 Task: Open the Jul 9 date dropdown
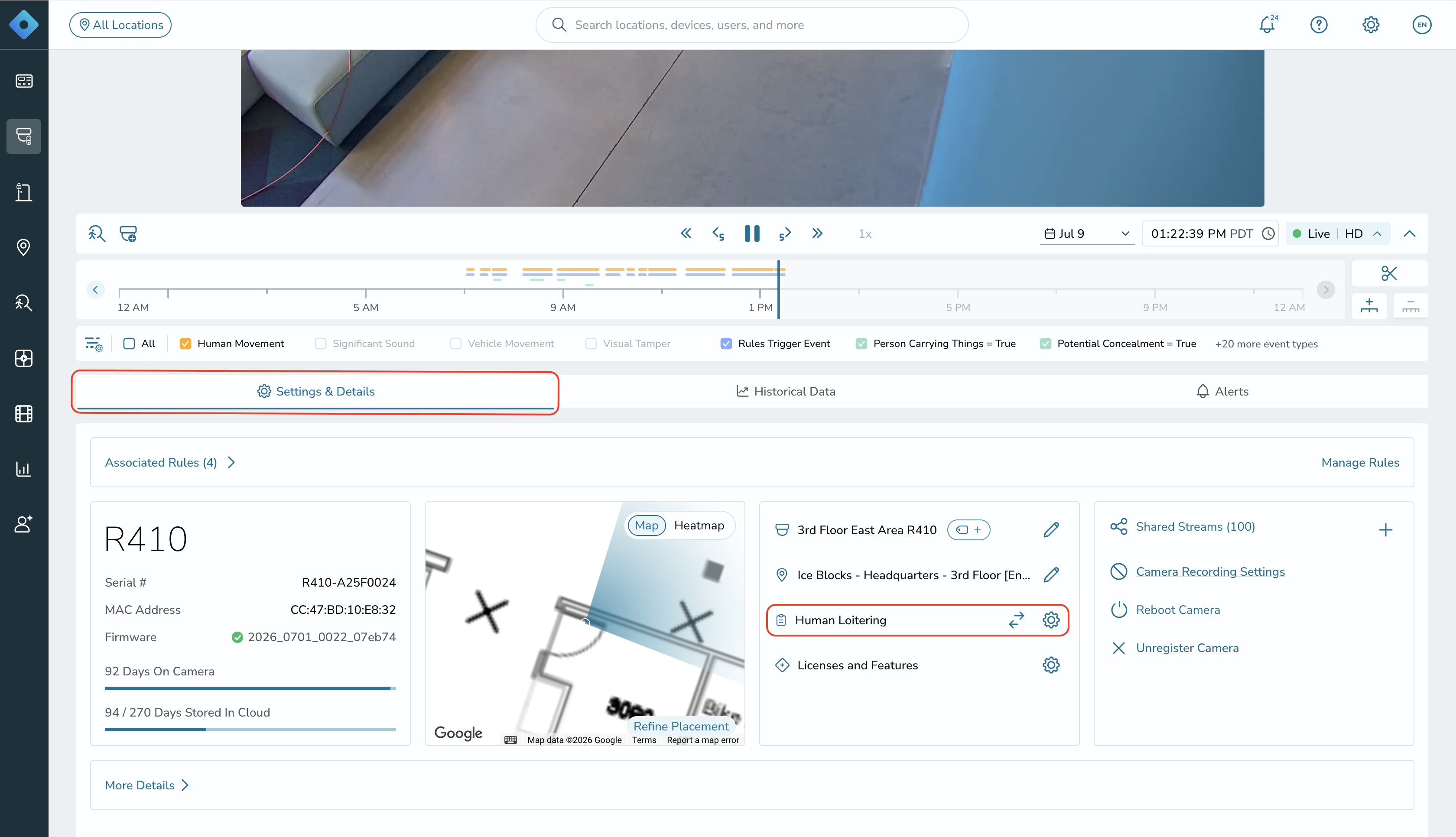point(1086,234)
